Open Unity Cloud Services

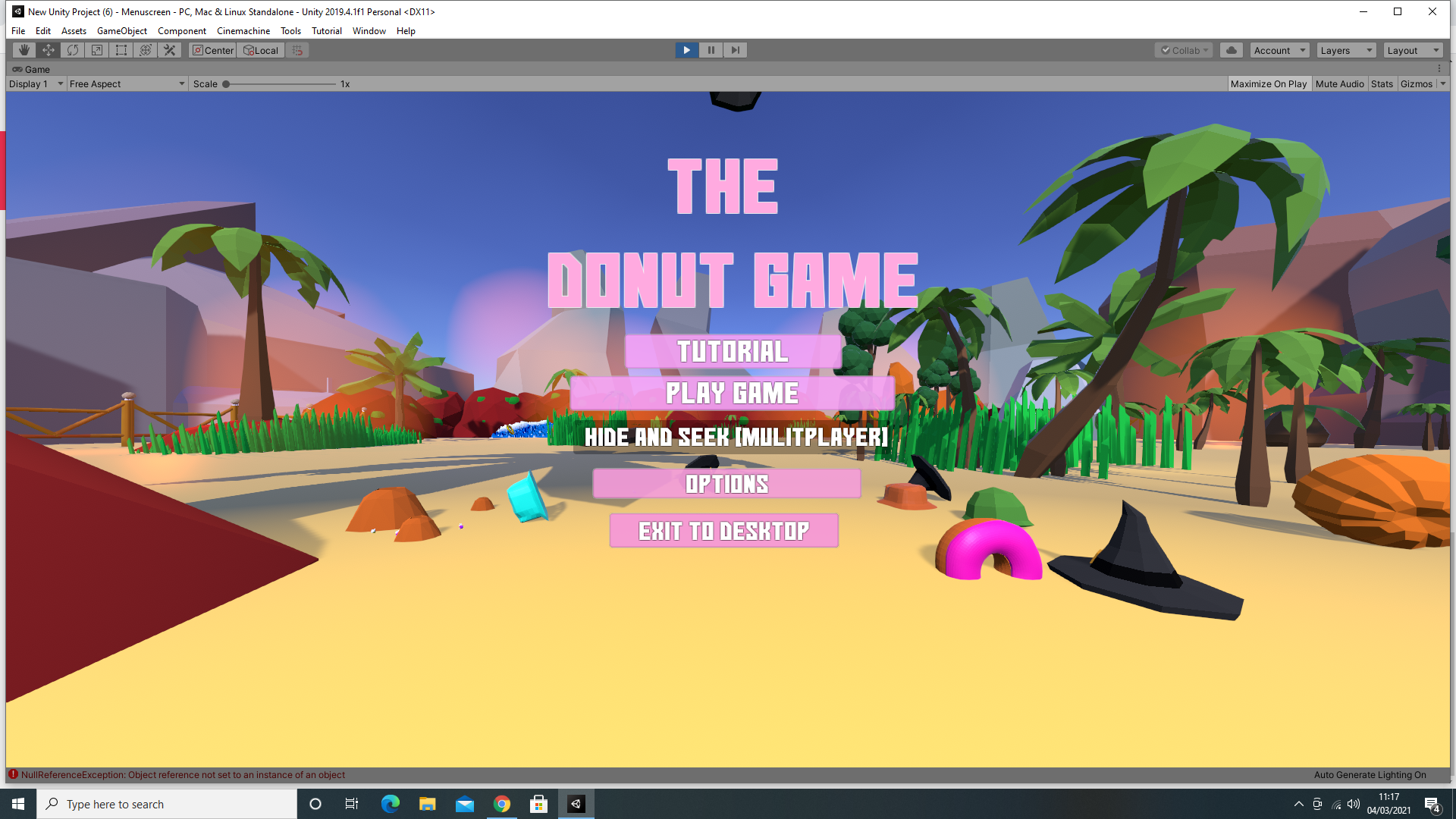[x=1230, y=50]
